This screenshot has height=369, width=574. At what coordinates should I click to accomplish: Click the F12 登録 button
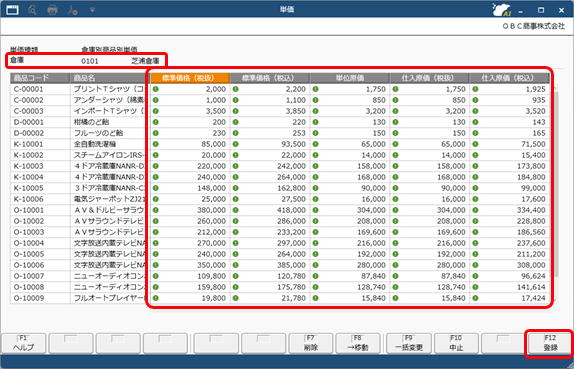point(550,343)
